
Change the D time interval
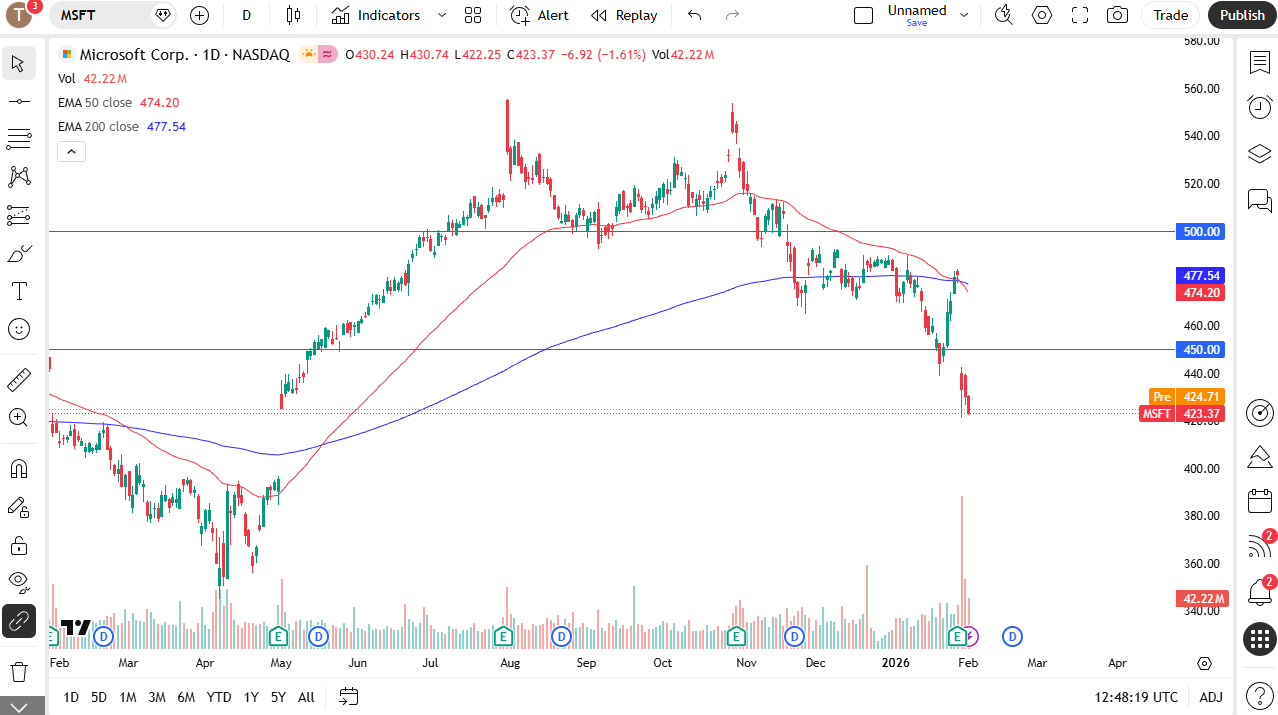(x=246, y=15)
